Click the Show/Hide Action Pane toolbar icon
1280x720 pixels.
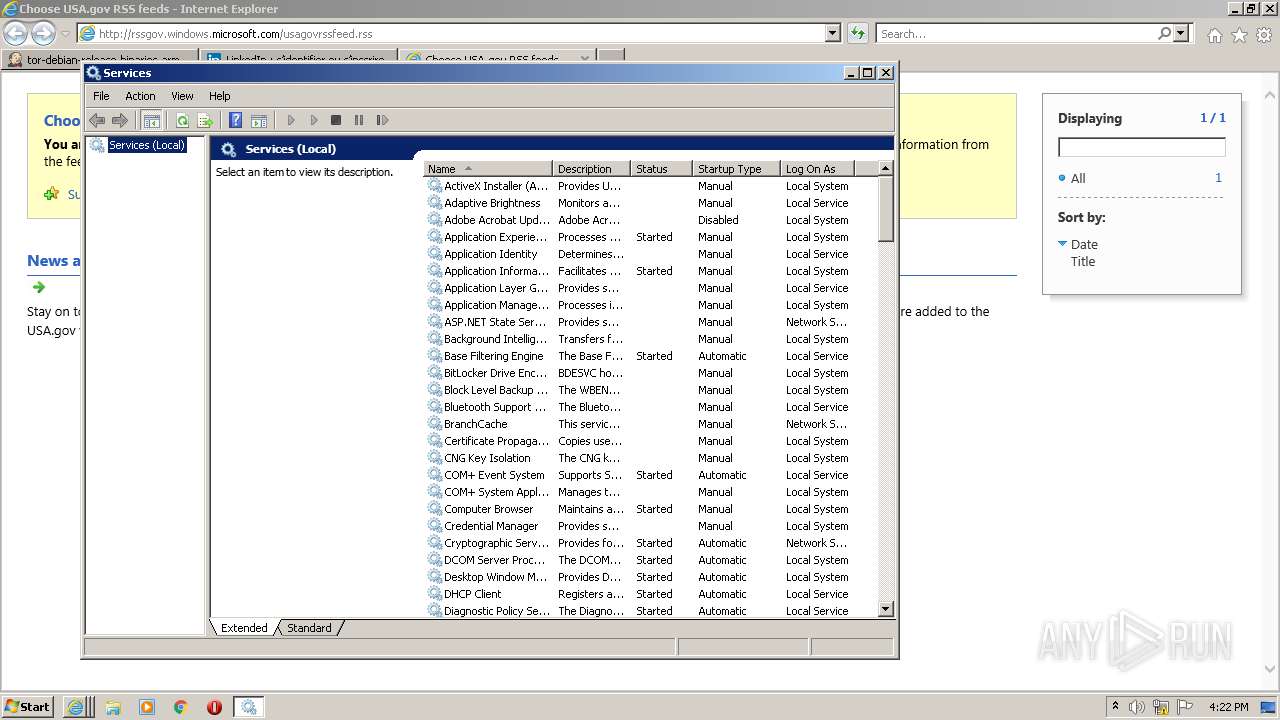point(259,120)
